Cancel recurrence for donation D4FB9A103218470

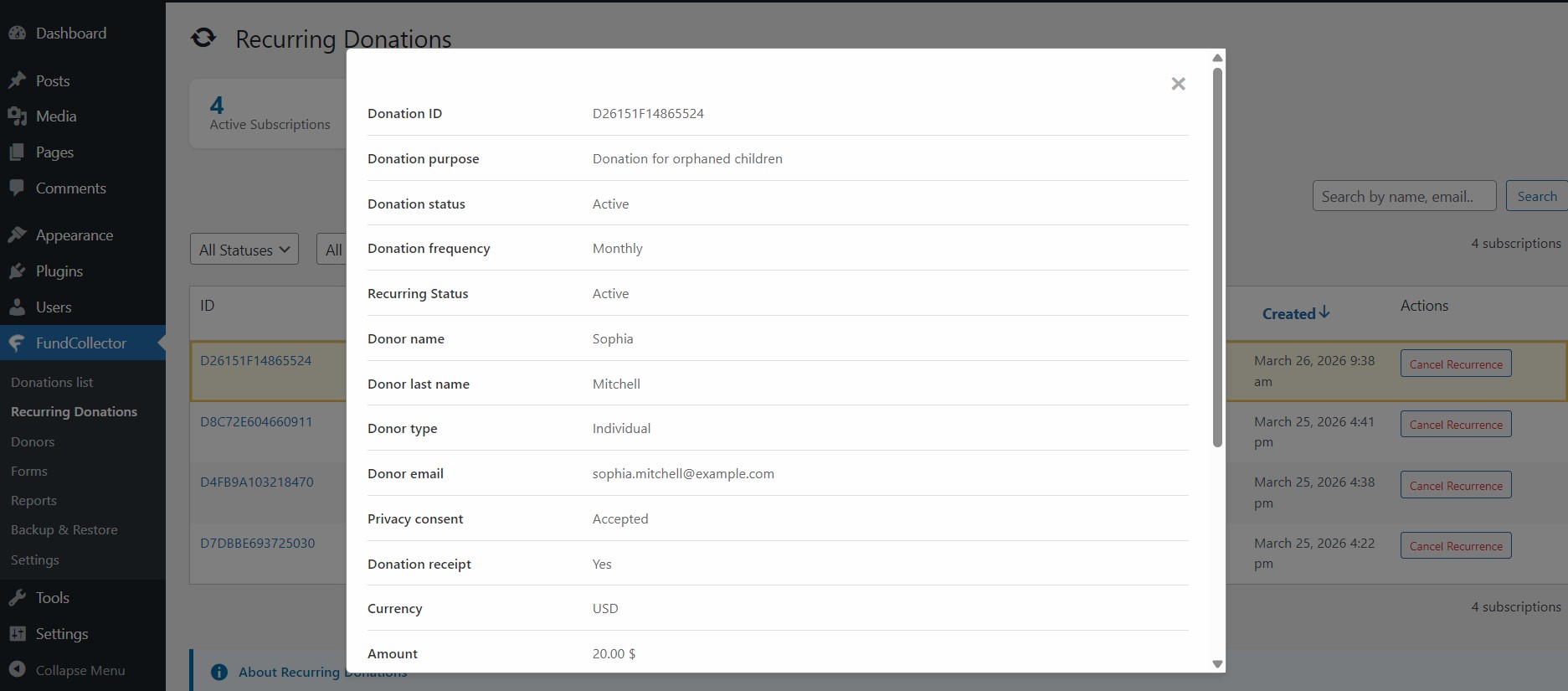pos(1456,485)
